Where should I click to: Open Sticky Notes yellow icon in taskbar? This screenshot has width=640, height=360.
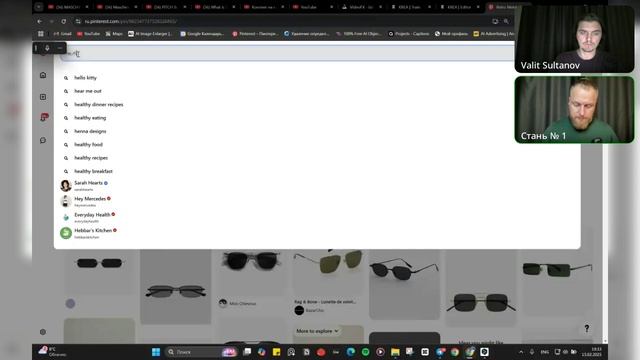tap(276, 352)
